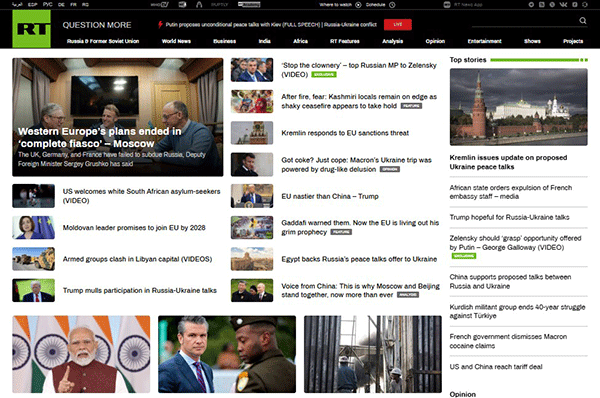The width and height of the screenshot is (600, 398).
Task: Click the red lightning bolt breaking-news icon
Action: pos(160,24)
